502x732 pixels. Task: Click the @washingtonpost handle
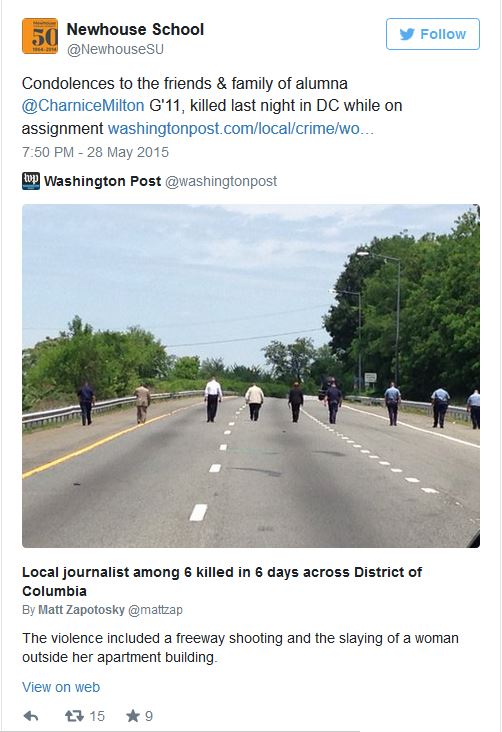coord(221,181)
